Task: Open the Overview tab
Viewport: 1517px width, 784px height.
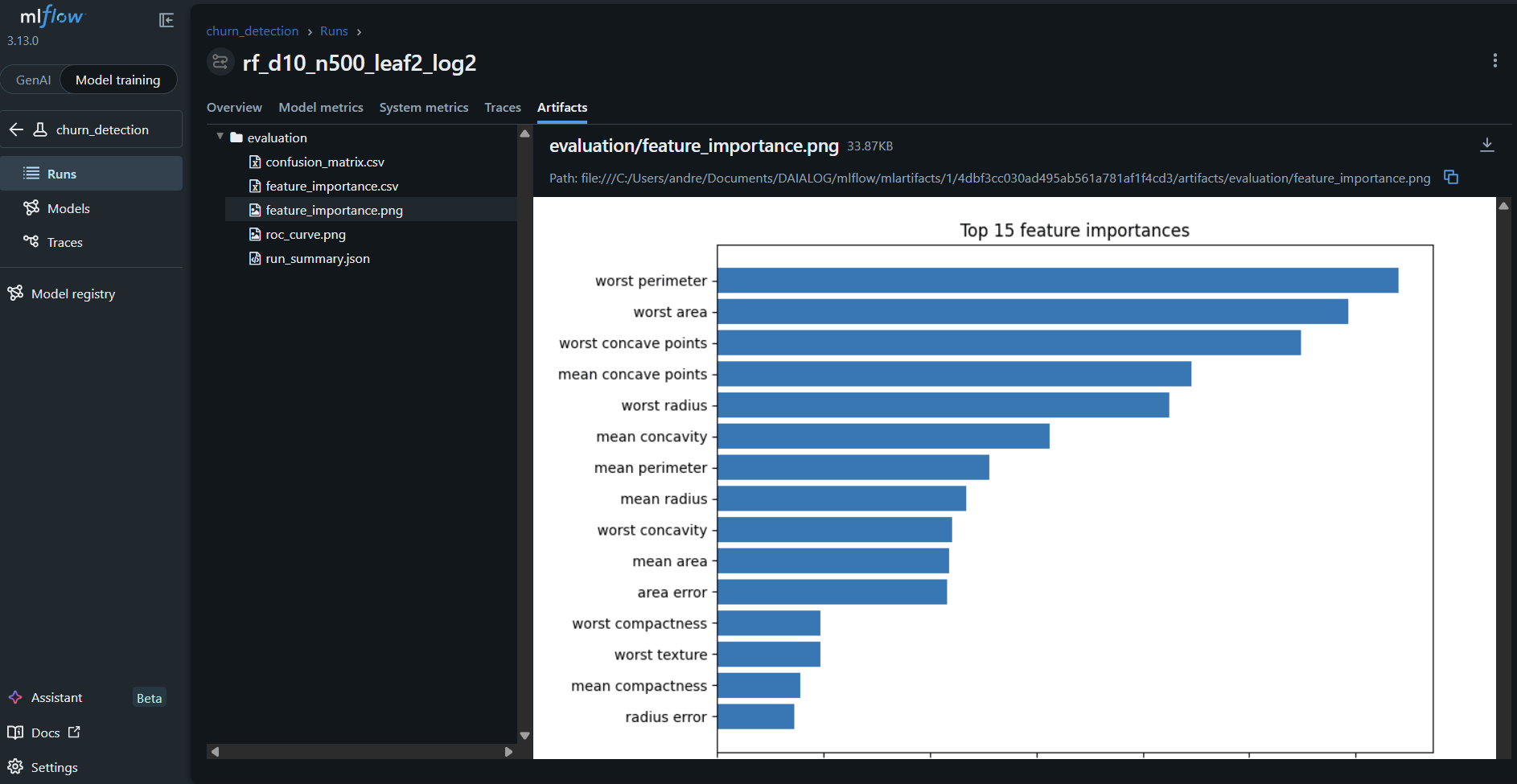Action: 234,107
